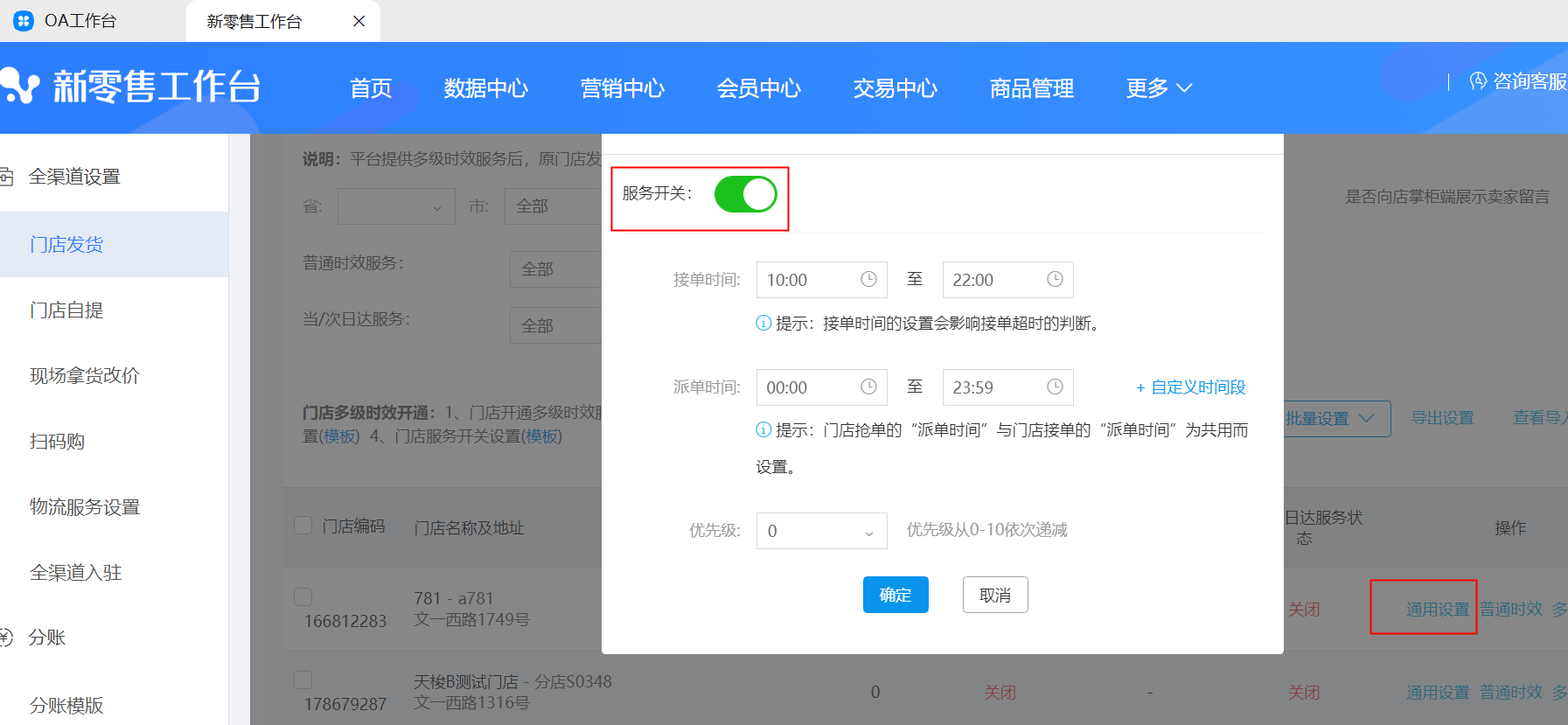Click clock icon in 接单时间 start field
This screenshot has height=725, width=1568.
click(868, 279)
